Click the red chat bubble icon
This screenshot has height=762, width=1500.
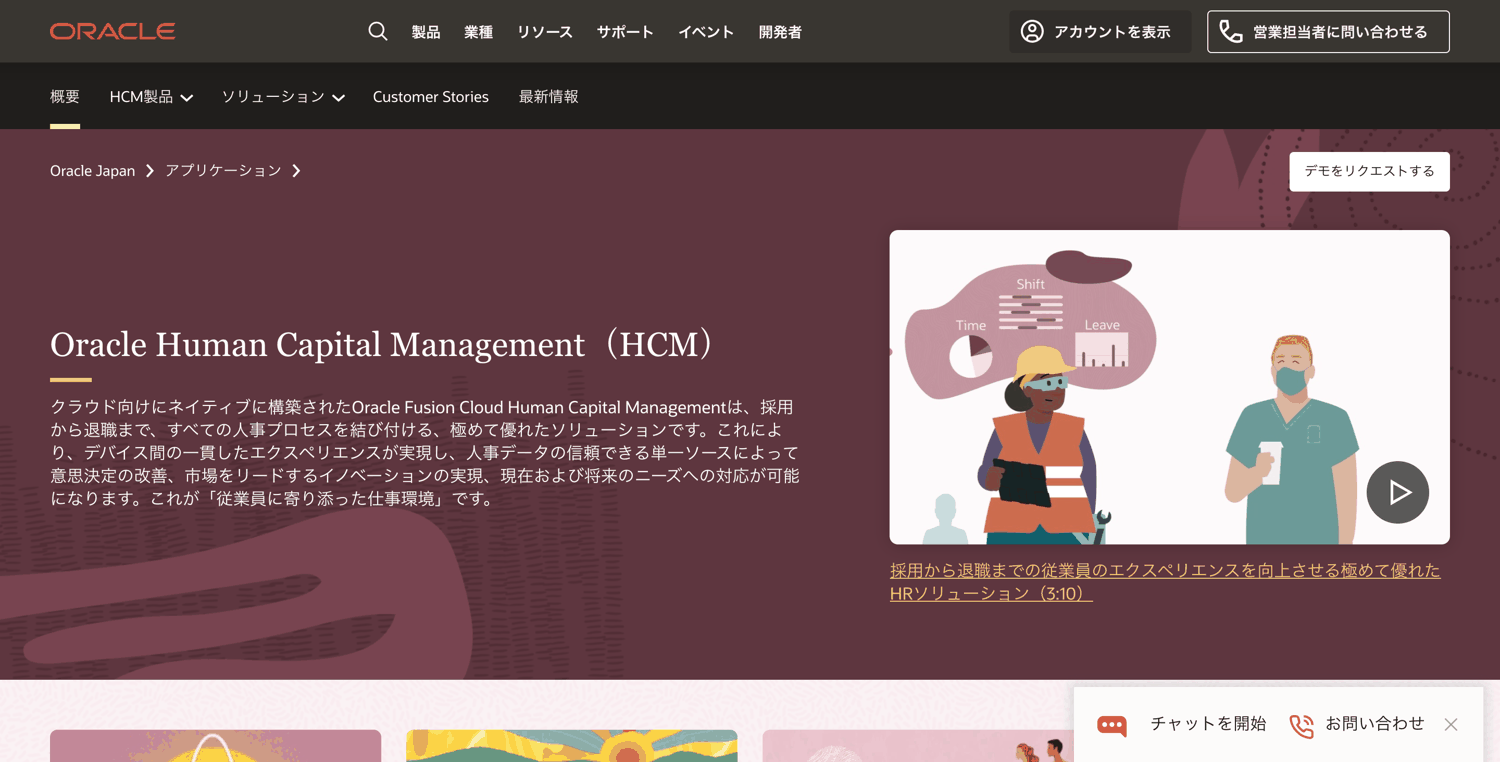coord(1112,725)
